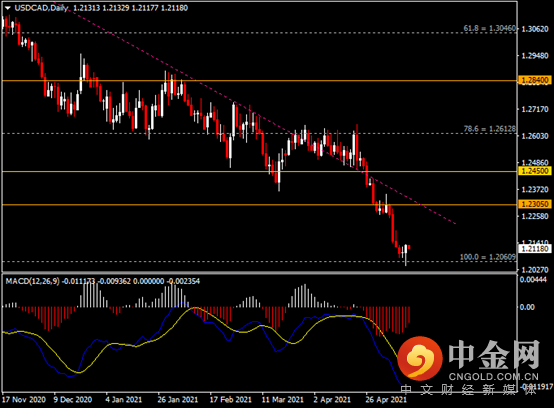
Task: Click the 11 Mar 2021 date marker
Action: click(x=283, y=400)
